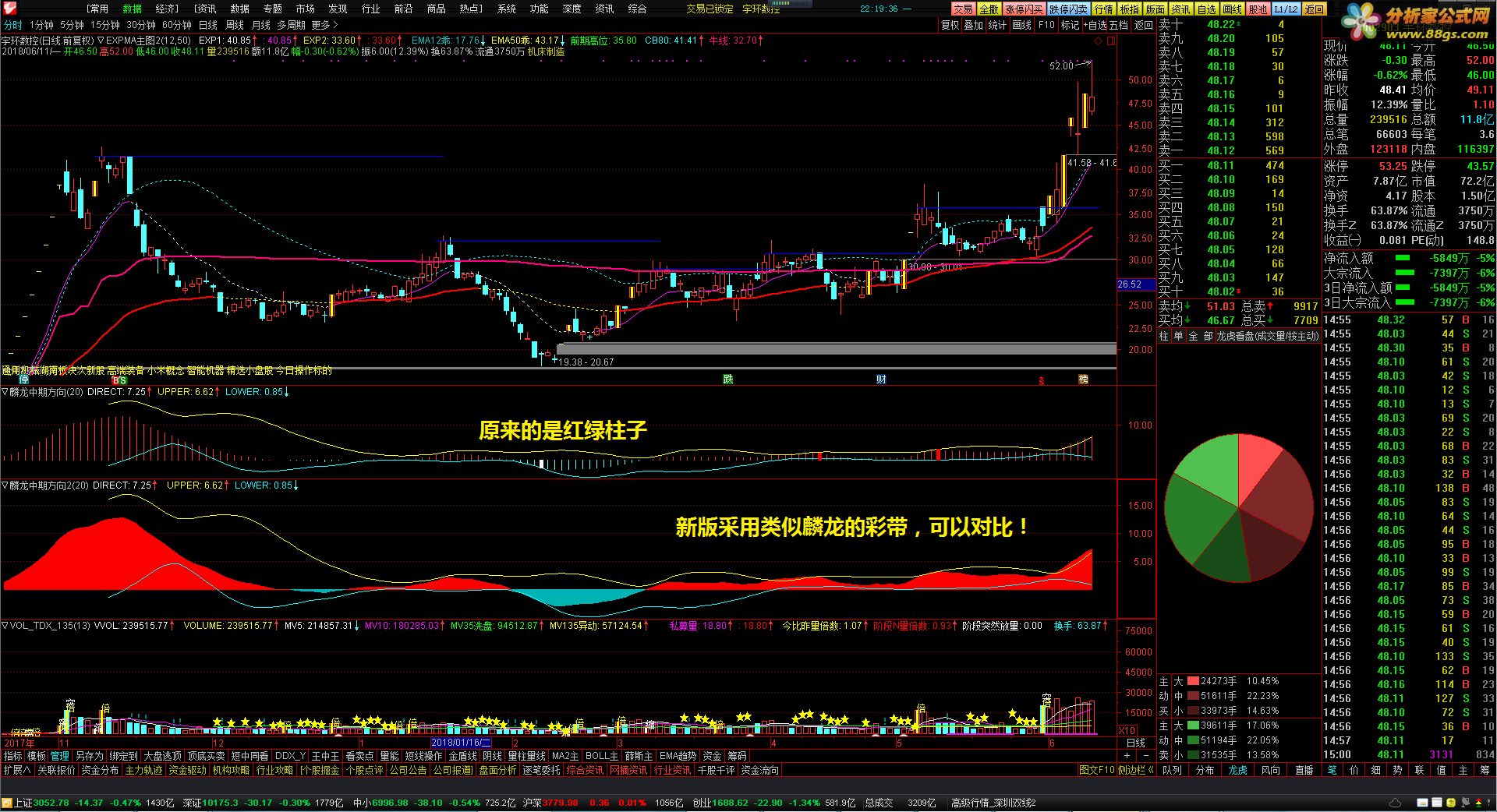
Task: Select the 月线 monthly period
Action: click(x=261, y=25)
